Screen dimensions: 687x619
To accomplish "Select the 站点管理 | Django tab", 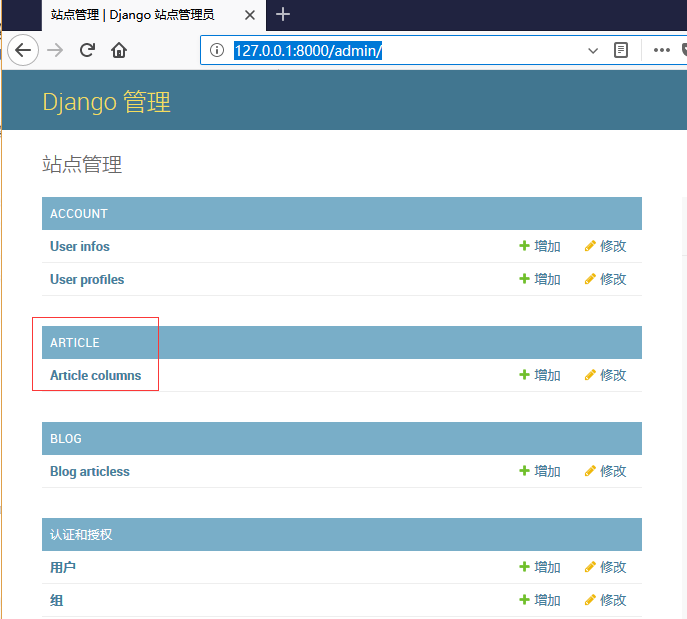I will pos(154,15).
